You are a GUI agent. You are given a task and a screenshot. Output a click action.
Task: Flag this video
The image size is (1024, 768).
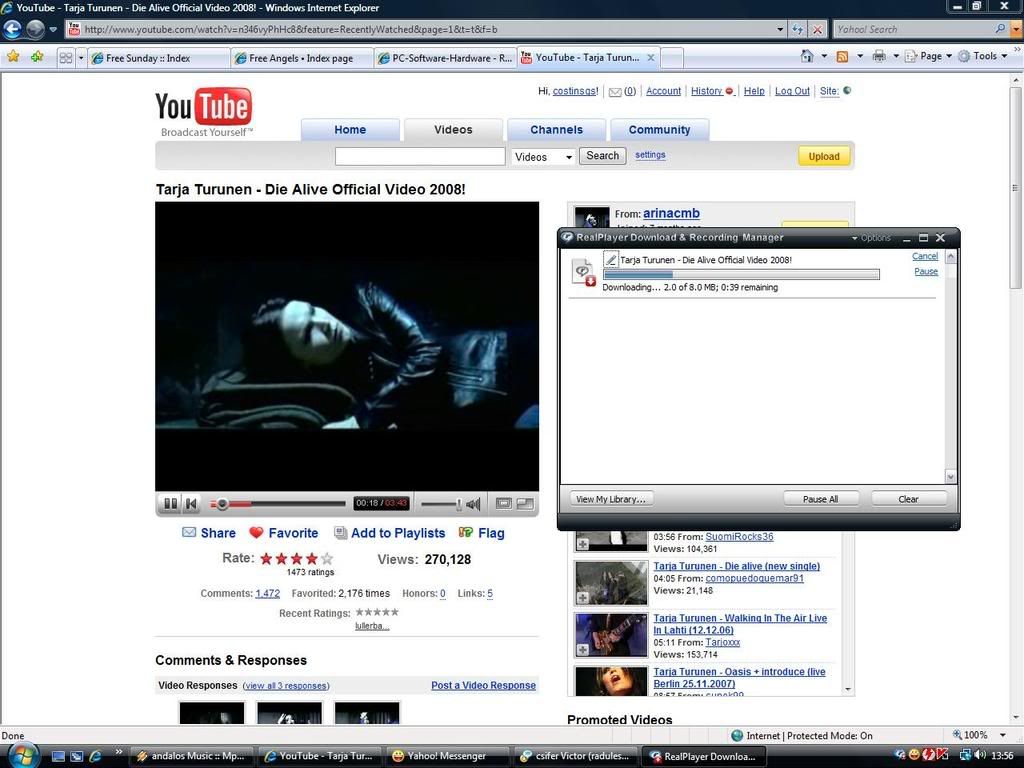click(x=466, y=533)
